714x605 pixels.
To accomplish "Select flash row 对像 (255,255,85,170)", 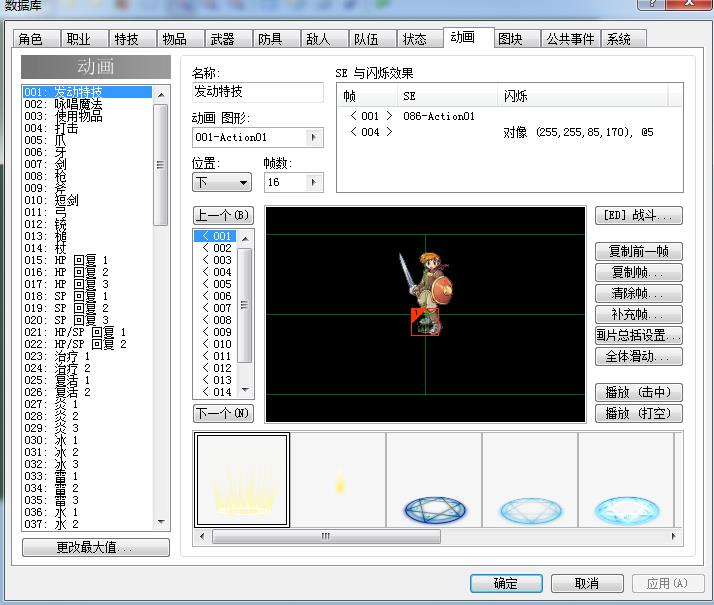I will pyautogui.click(x=510, y=132).
